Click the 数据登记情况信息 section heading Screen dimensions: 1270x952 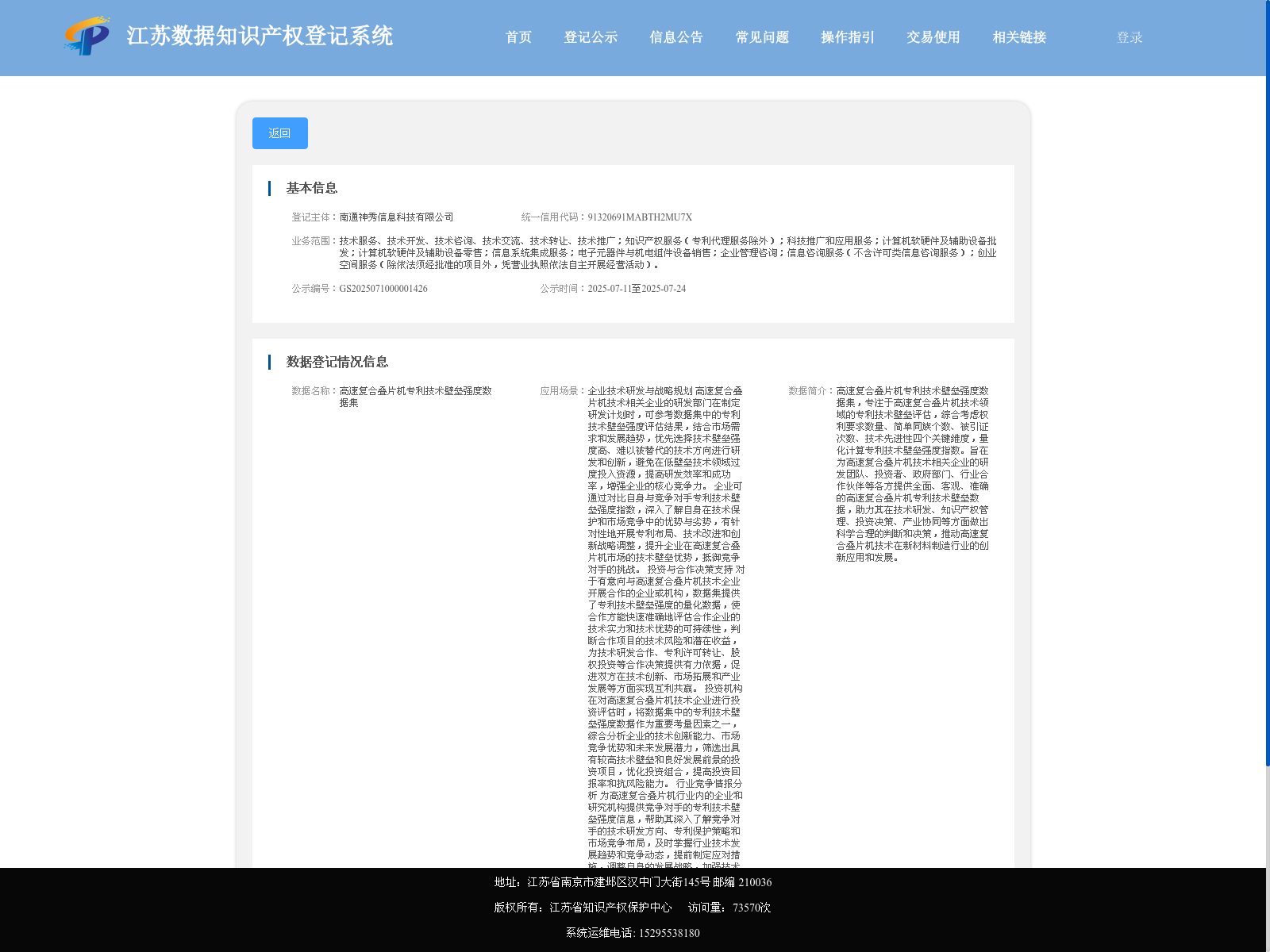point(337,362)
